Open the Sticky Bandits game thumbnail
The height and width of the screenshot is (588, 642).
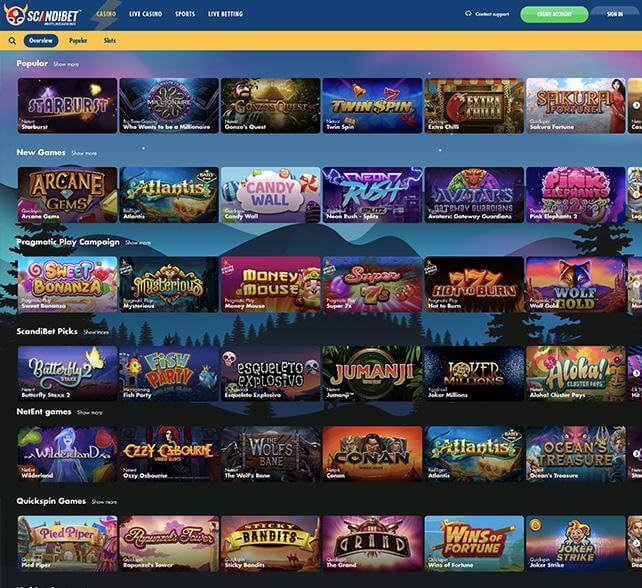click(270, 543)
